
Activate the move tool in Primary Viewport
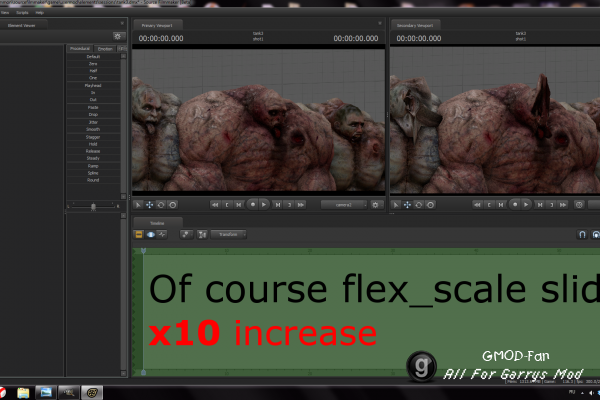pyautogui.click(x=149, y=205)
